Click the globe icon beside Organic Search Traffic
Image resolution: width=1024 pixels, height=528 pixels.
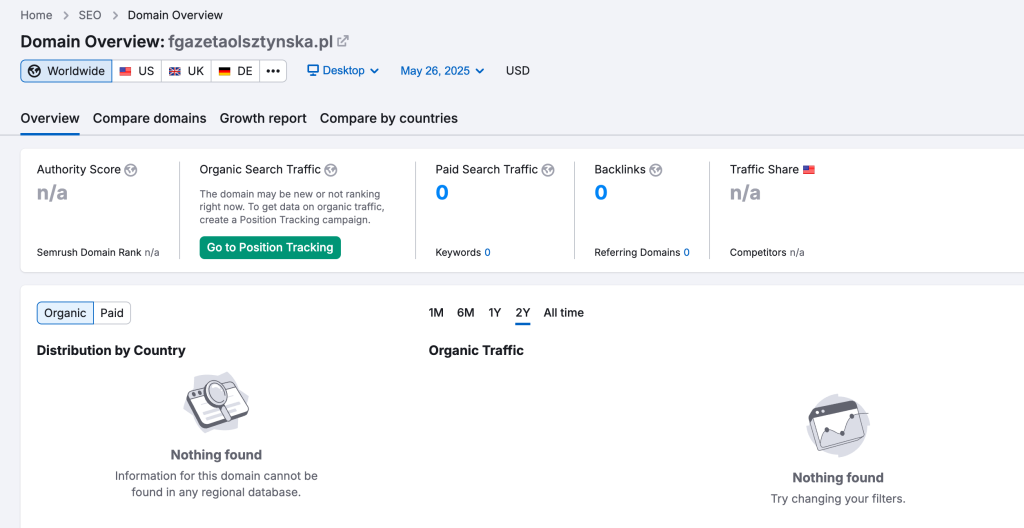pos(331,170)
